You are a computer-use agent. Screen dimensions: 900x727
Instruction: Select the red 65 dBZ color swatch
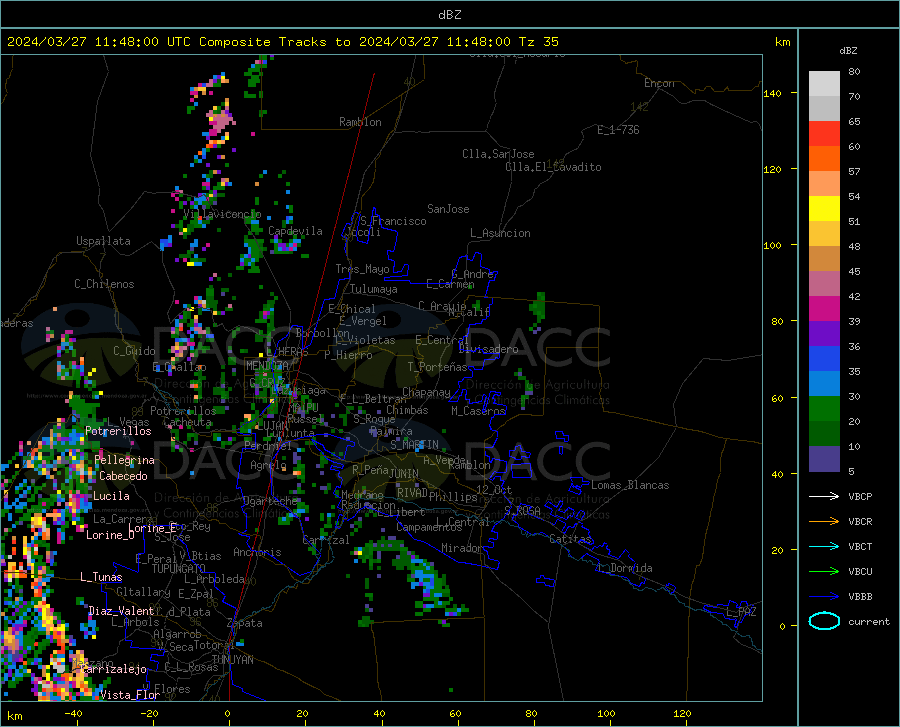(x=824, y=134)
